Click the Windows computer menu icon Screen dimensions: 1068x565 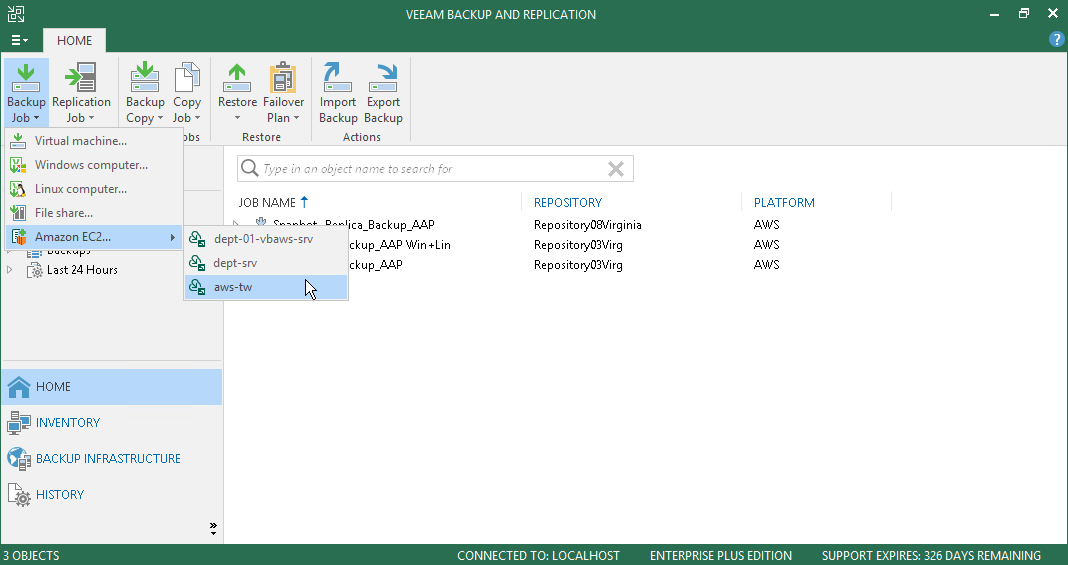pyautogui.click(x=18, y=165)
